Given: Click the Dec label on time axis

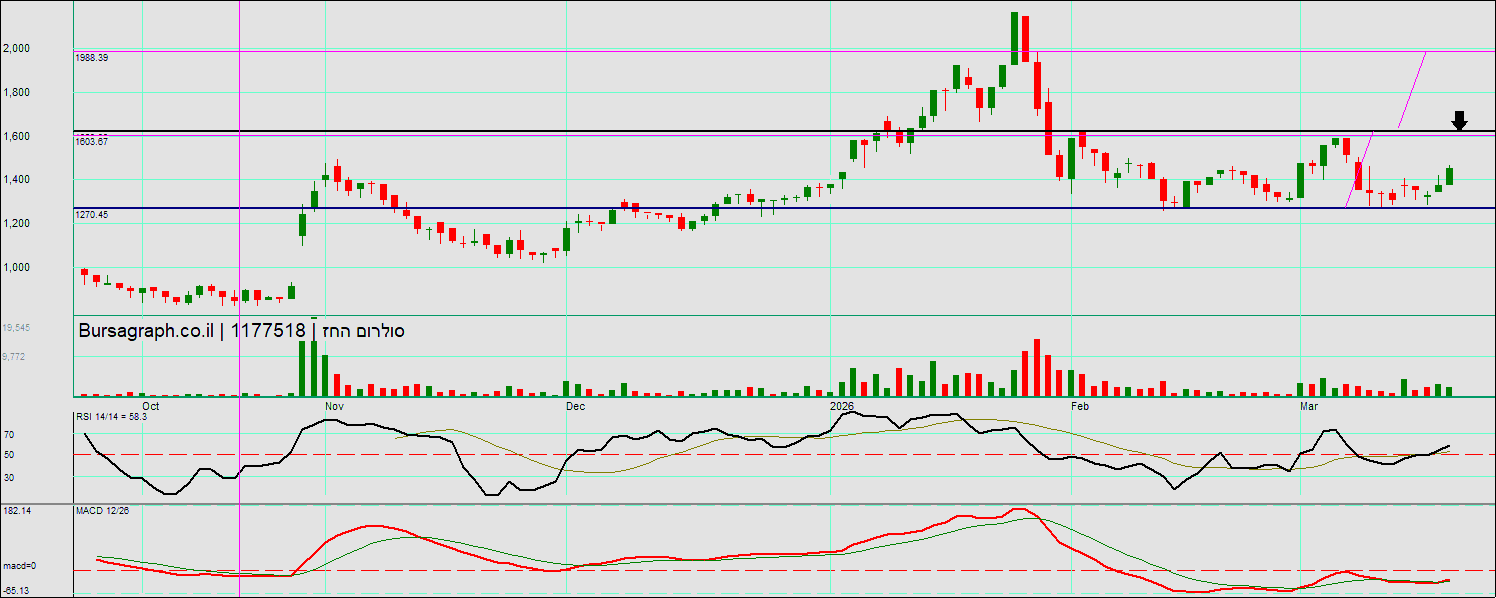Looking at the screenshot, I should (x=575, y=407).
